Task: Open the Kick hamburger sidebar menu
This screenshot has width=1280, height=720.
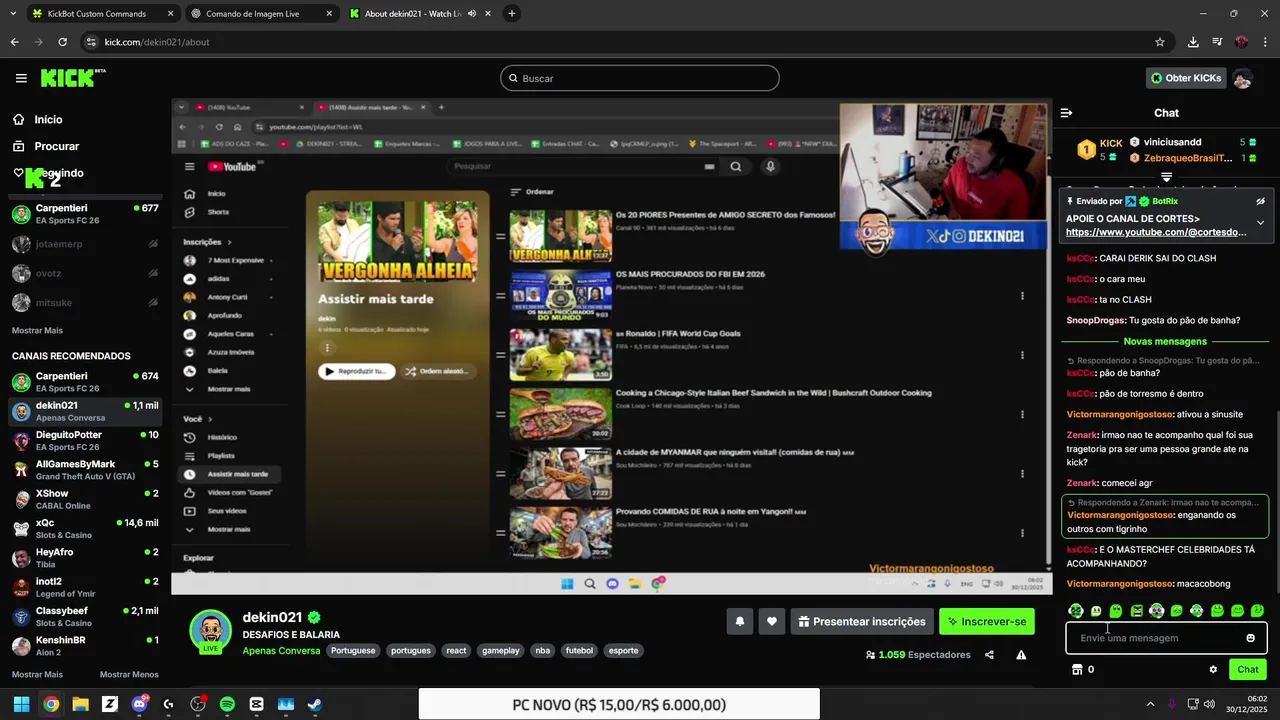Action: tap(21, 78)
